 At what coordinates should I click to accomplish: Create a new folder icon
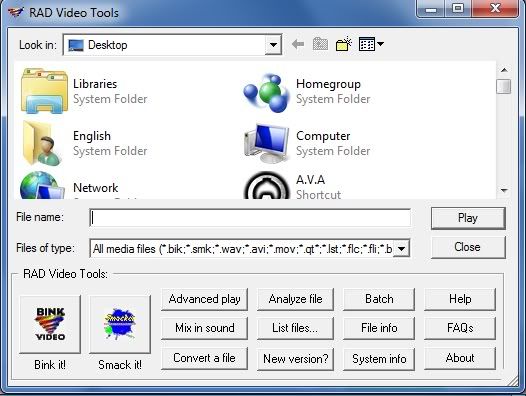pyautogui.click(x=344, y=44)
